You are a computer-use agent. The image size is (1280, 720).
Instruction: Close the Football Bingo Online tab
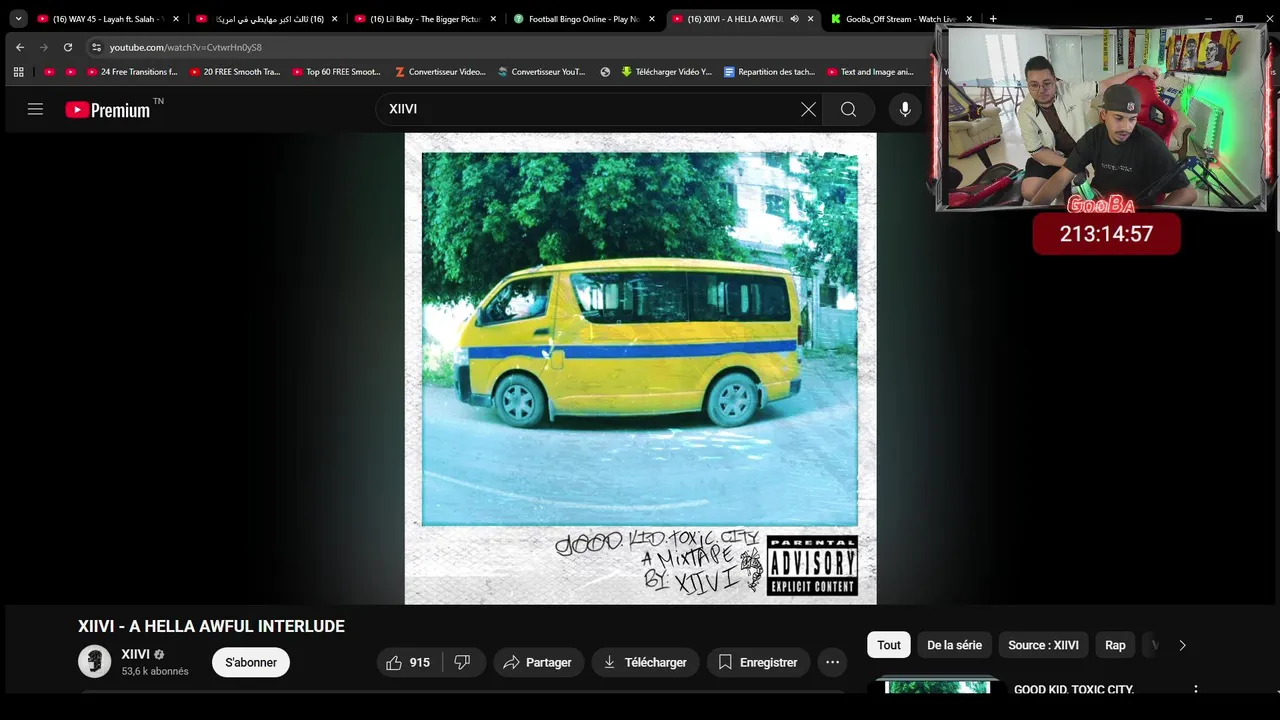pos(652,19)
